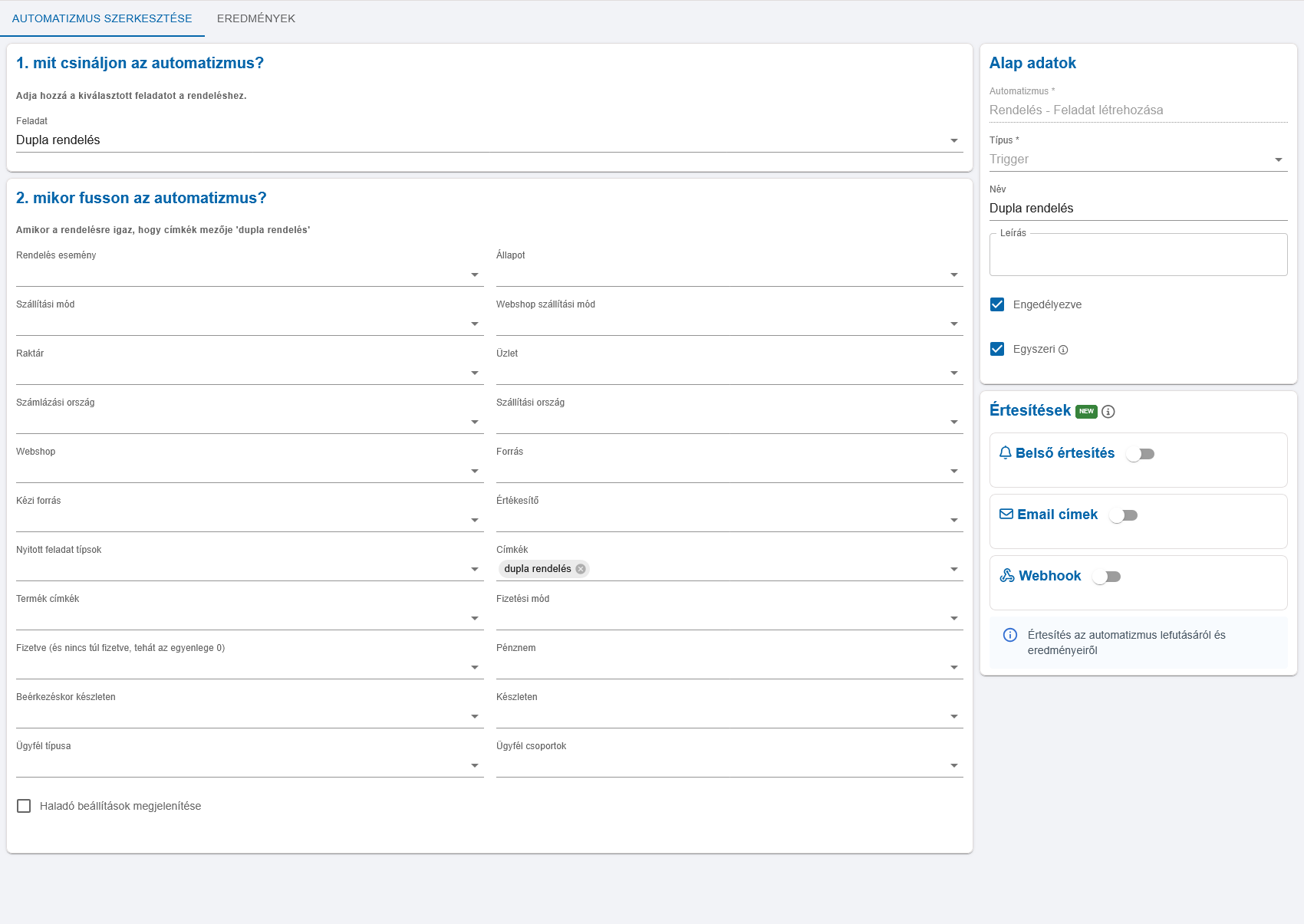Expand the Készleten dropdown
This screenshot has width=1304, height=924.
point(729,716)
